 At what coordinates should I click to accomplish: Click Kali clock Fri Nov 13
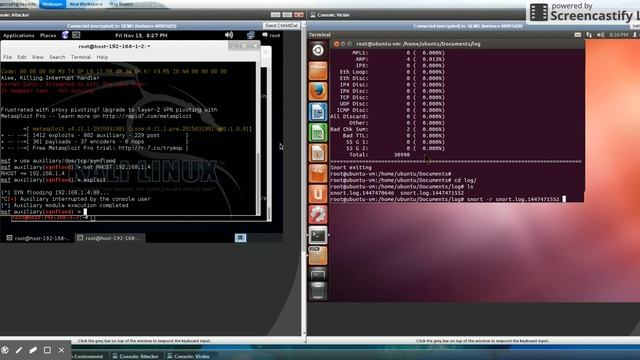coord(141,36)
